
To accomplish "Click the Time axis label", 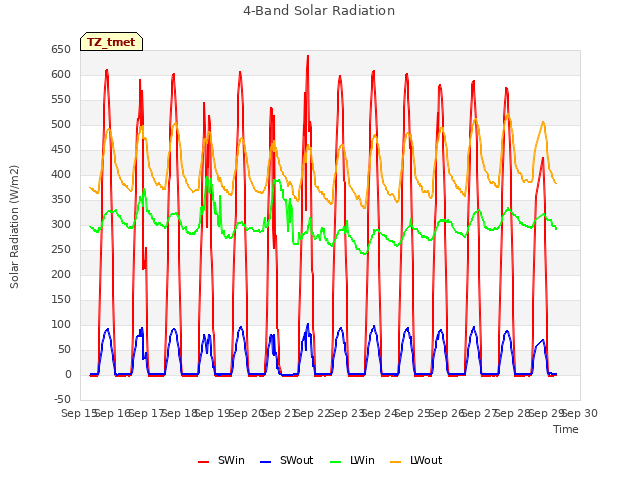I will [566, 429].
